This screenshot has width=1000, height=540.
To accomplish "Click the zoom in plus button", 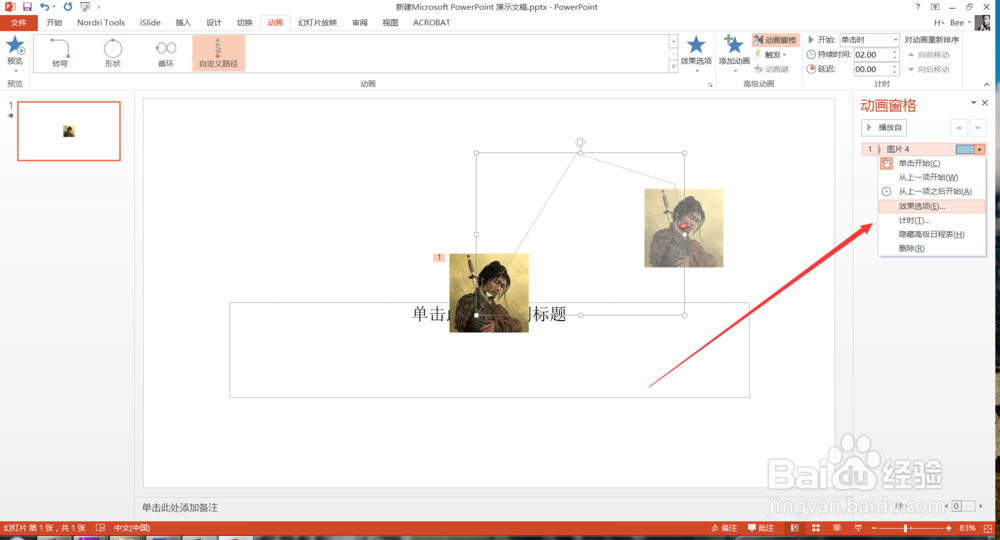I will coord(949,528).
